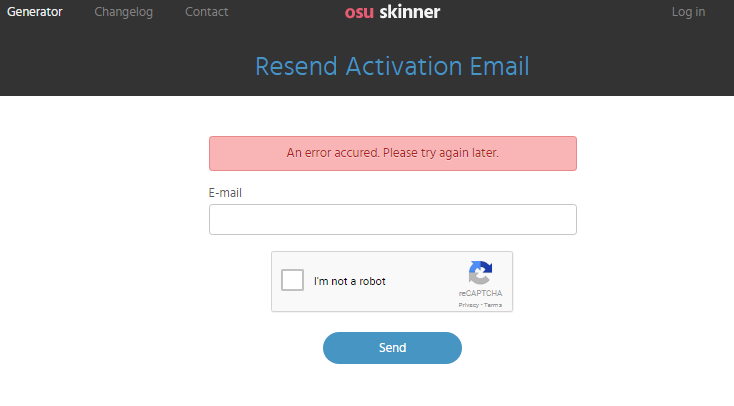Submit the form with Send button
734x406 pixels.
[392, 348]
